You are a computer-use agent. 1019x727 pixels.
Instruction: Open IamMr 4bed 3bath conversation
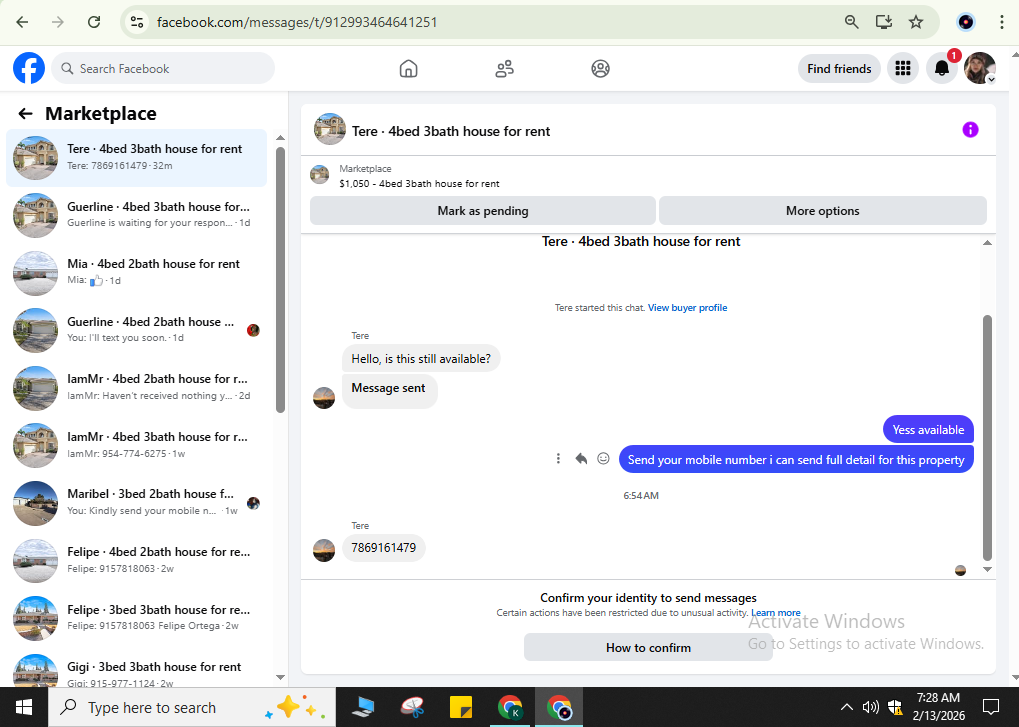136,445
